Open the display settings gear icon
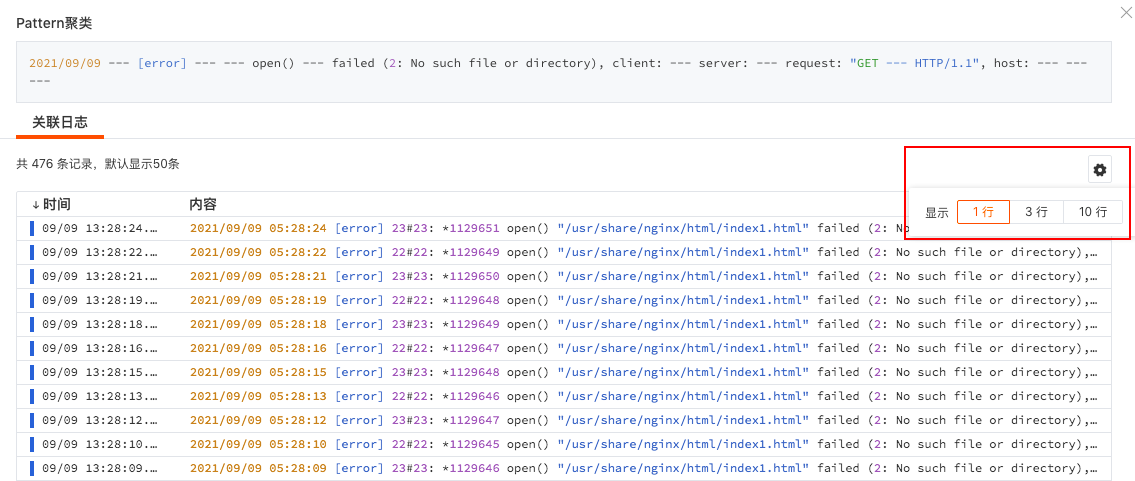 click(x=1100, y=170)
